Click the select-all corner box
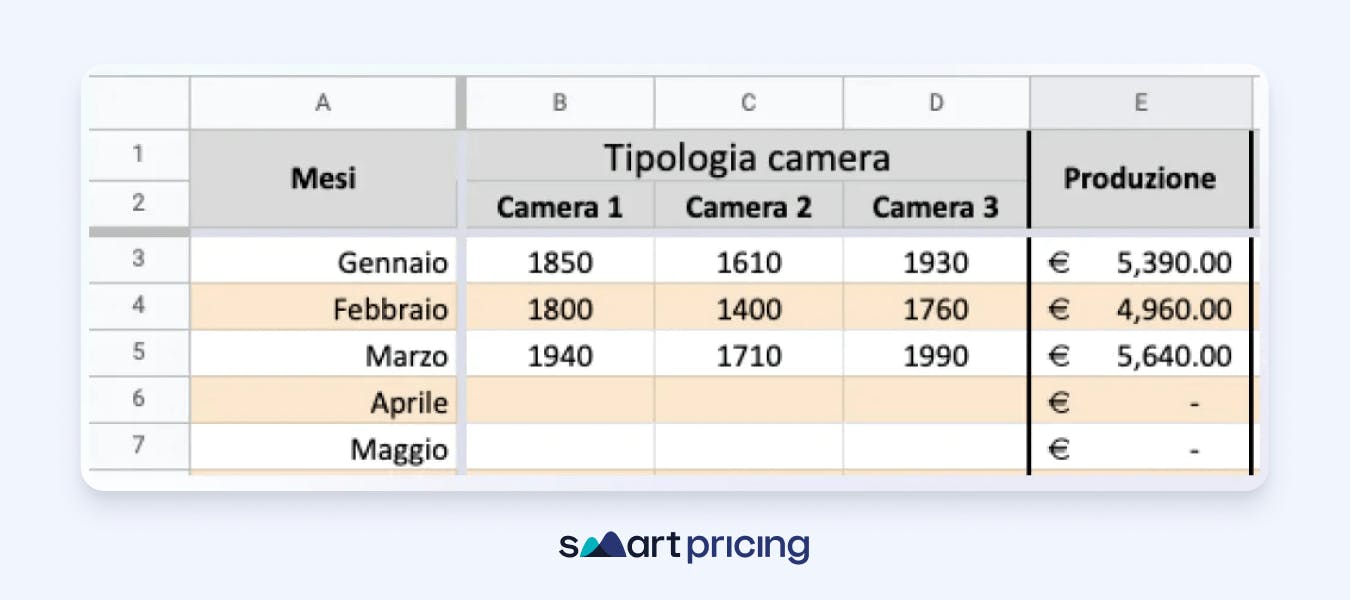 136,102
